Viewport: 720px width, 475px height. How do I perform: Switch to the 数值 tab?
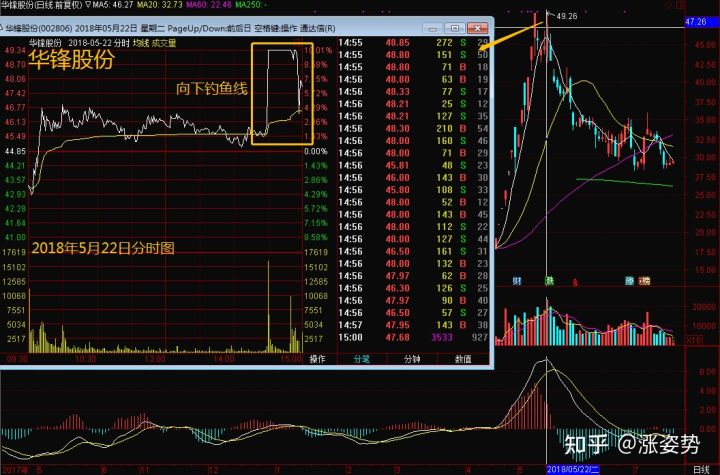click(x=463, y=359)
